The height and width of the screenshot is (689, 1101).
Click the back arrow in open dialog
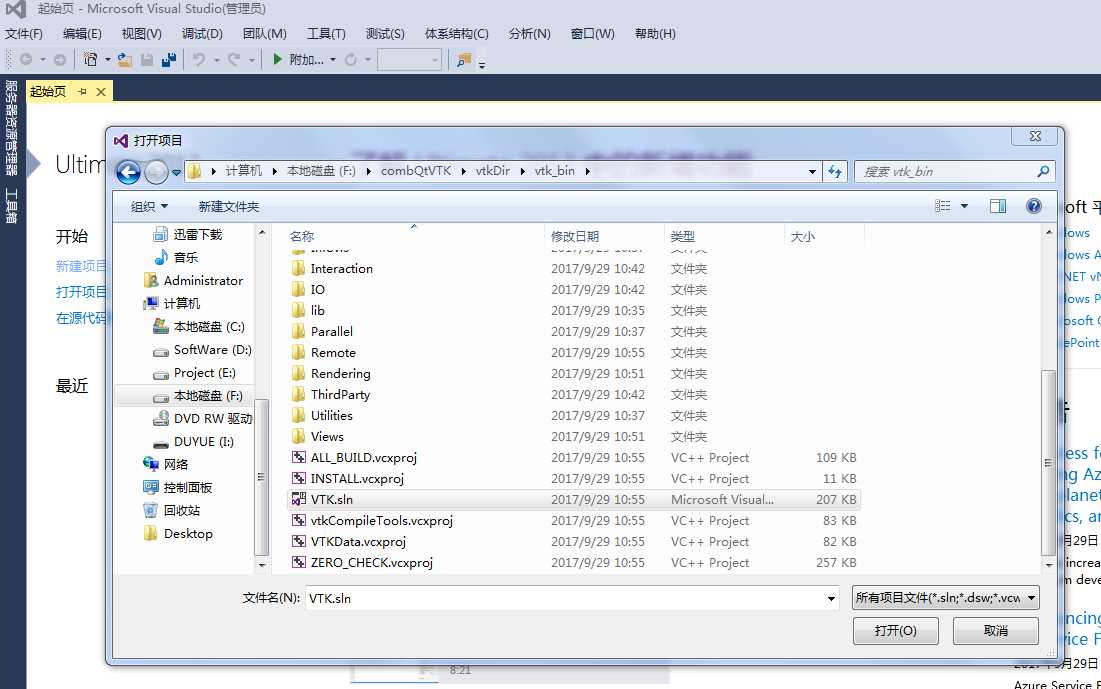[128, 171]
